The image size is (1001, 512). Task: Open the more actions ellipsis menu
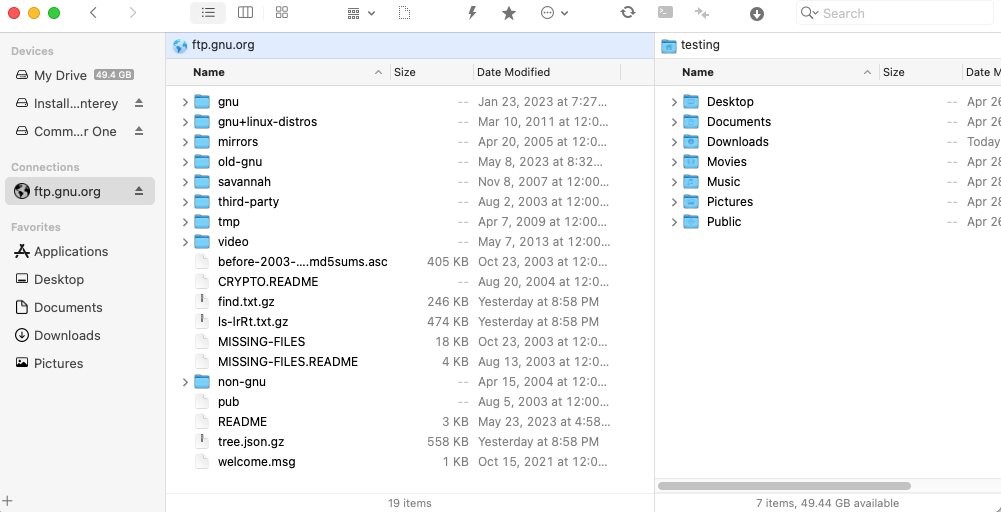point(554,13)
